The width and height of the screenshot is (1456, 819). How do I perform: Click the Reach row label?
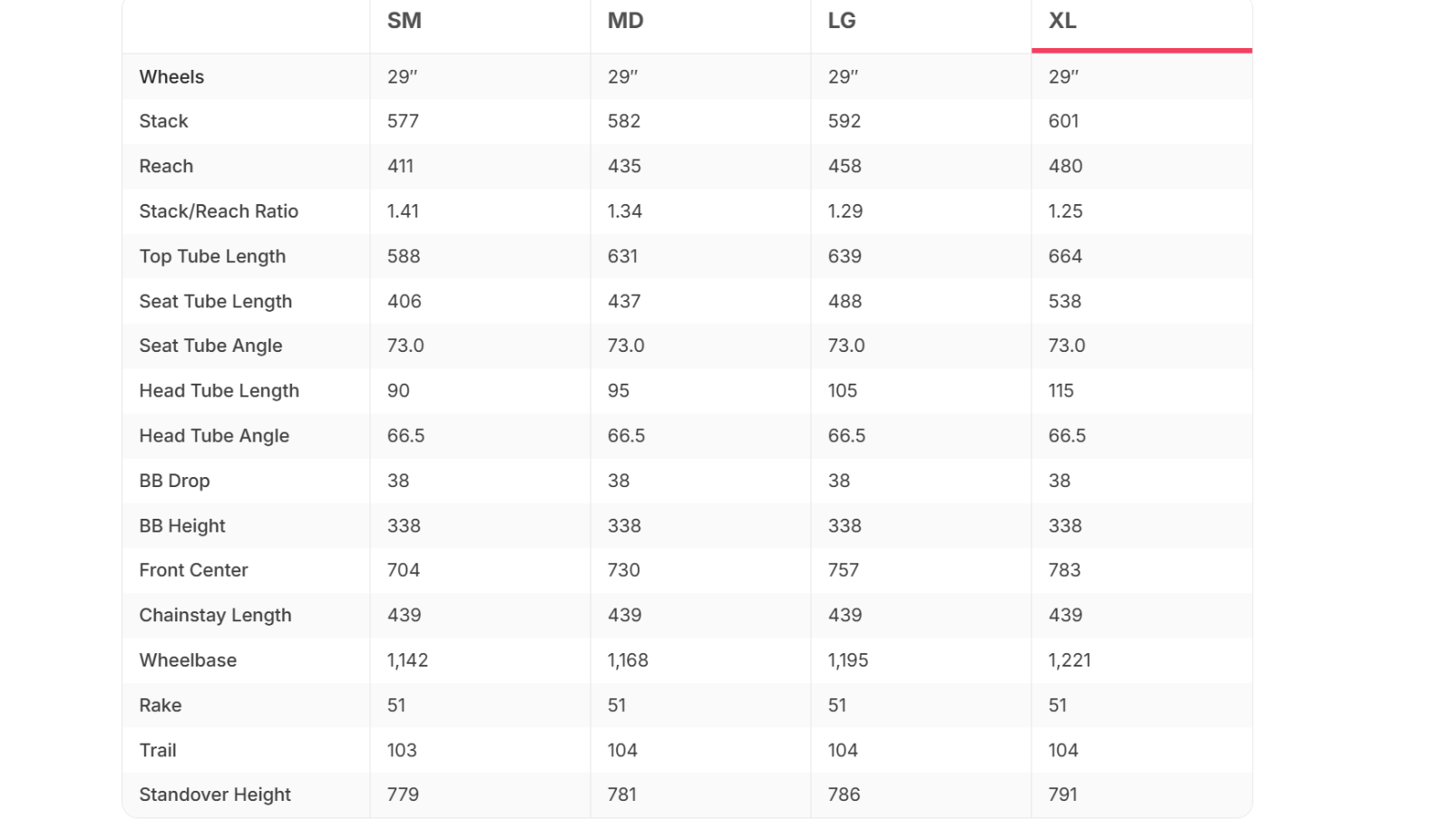[166, 167]
